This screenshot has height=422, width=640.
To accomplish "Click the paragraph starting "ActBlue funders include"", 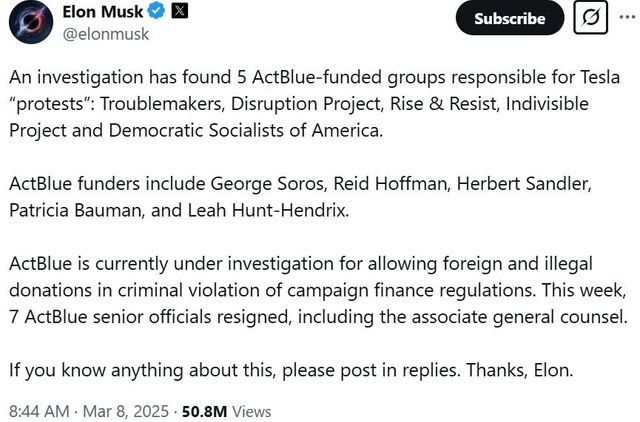I will (x=300, y=197).
